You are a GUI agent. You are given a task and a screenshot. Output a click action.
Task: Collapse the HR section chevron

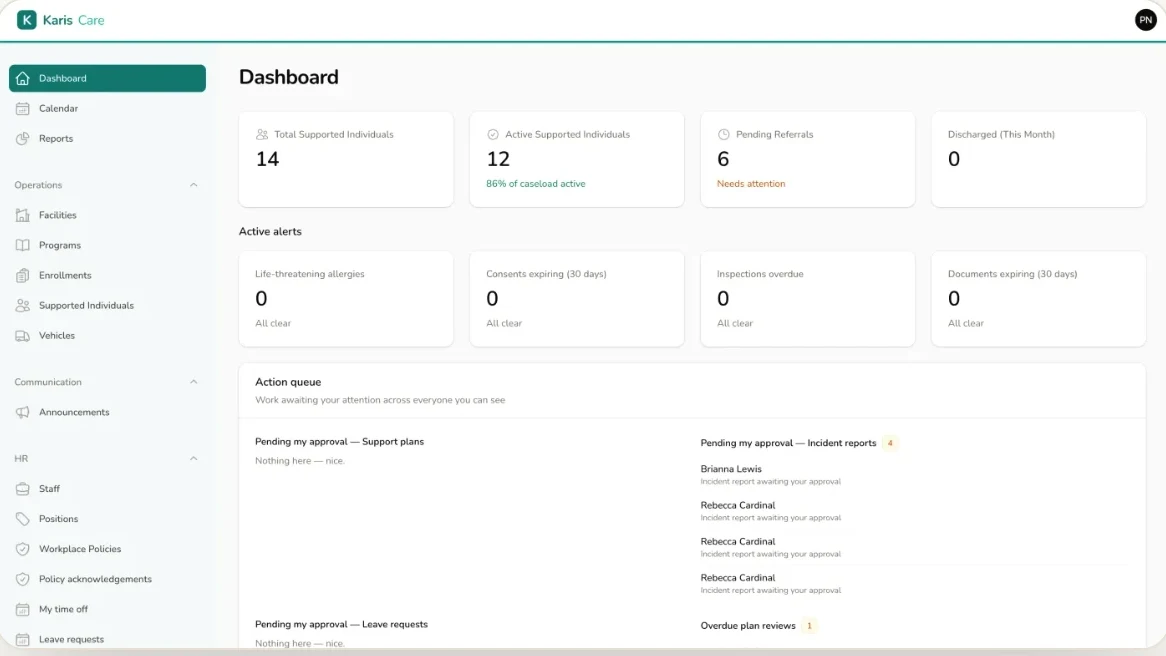pos(193,459)
